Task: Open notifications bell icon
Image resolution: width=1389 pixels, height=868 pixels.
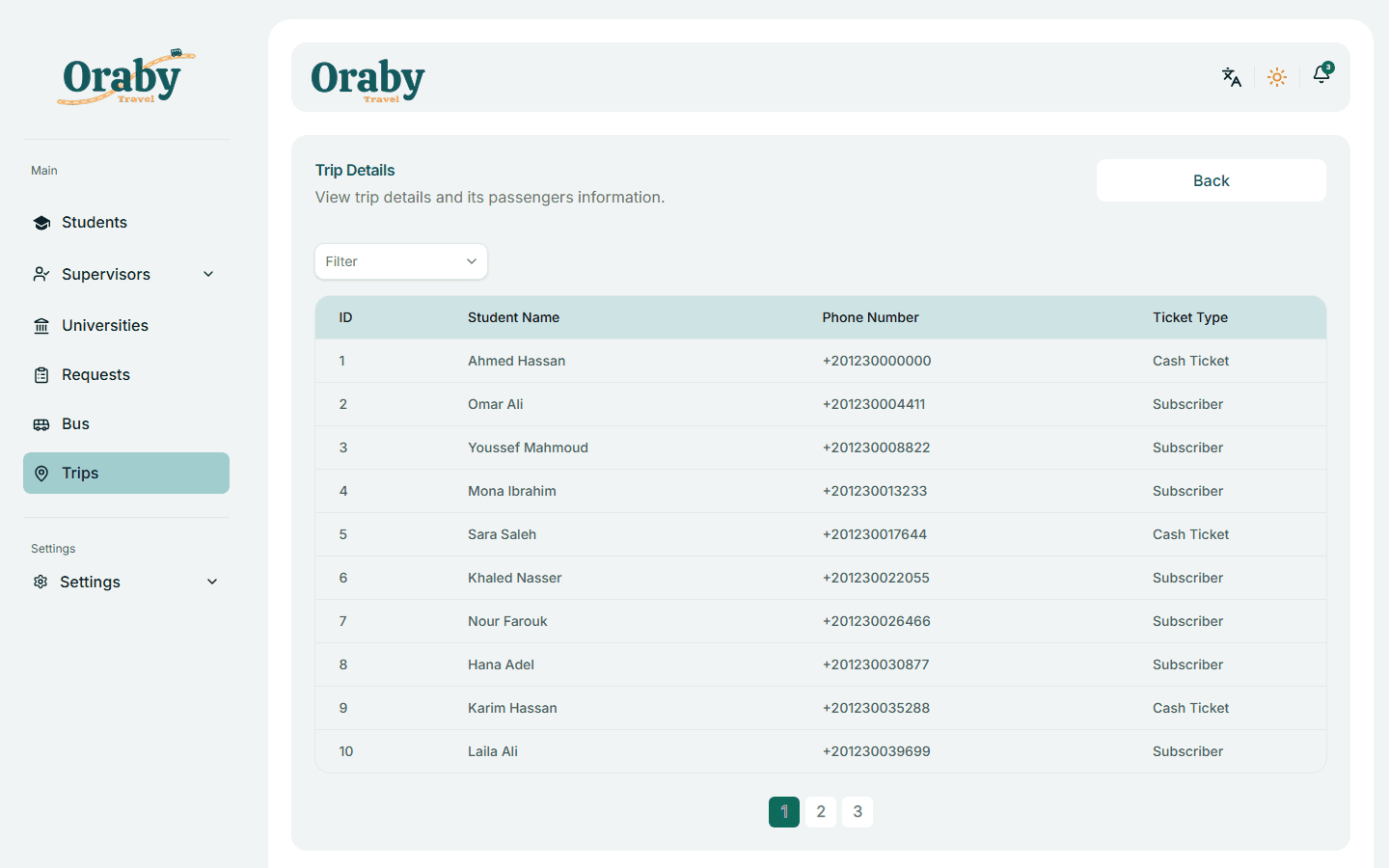Action: pos(1321,75)
